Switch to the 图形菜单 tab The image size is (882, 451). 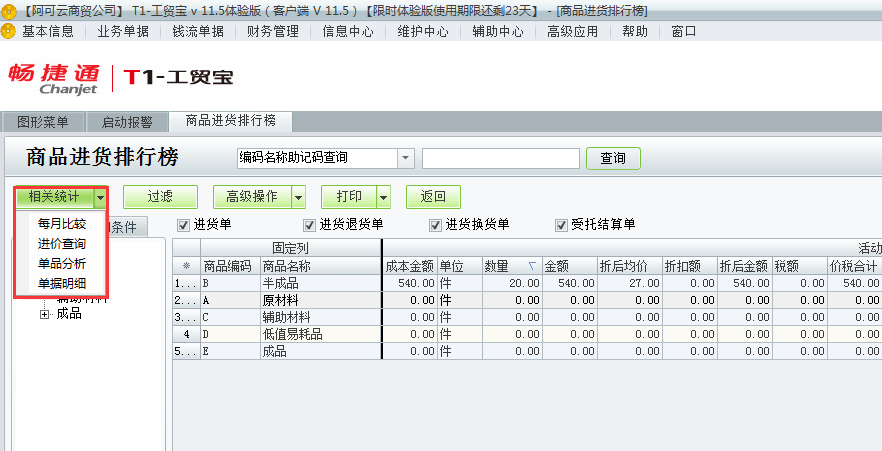click(43, 122)
